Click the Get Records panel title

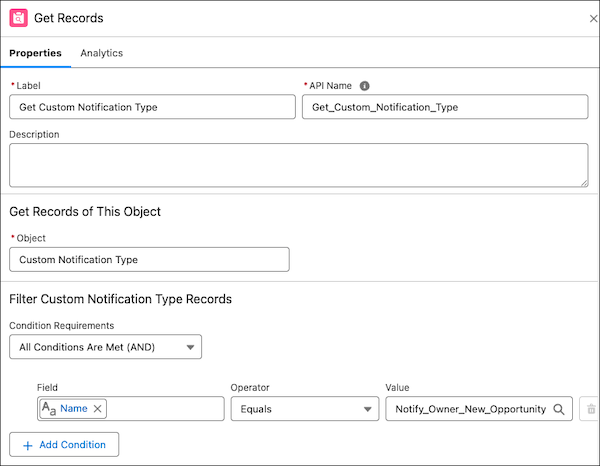(x=68, y=18)
